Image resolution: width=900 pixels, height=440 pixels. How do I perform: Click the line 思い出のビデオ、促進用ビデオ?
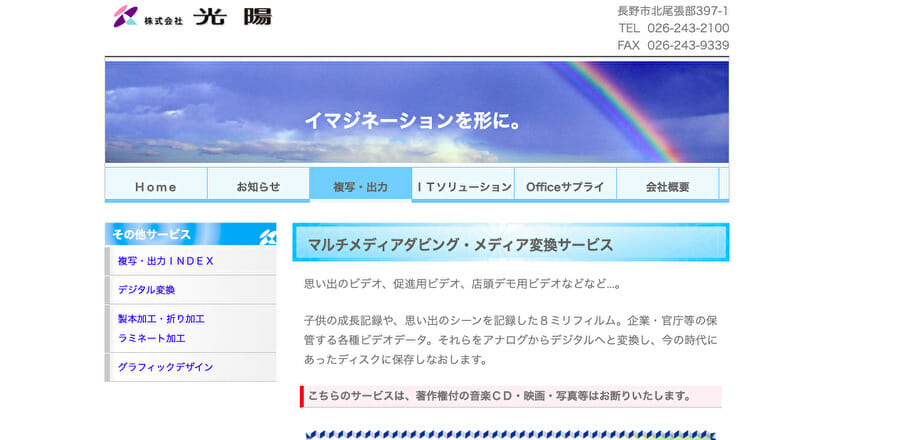(464, 283)
